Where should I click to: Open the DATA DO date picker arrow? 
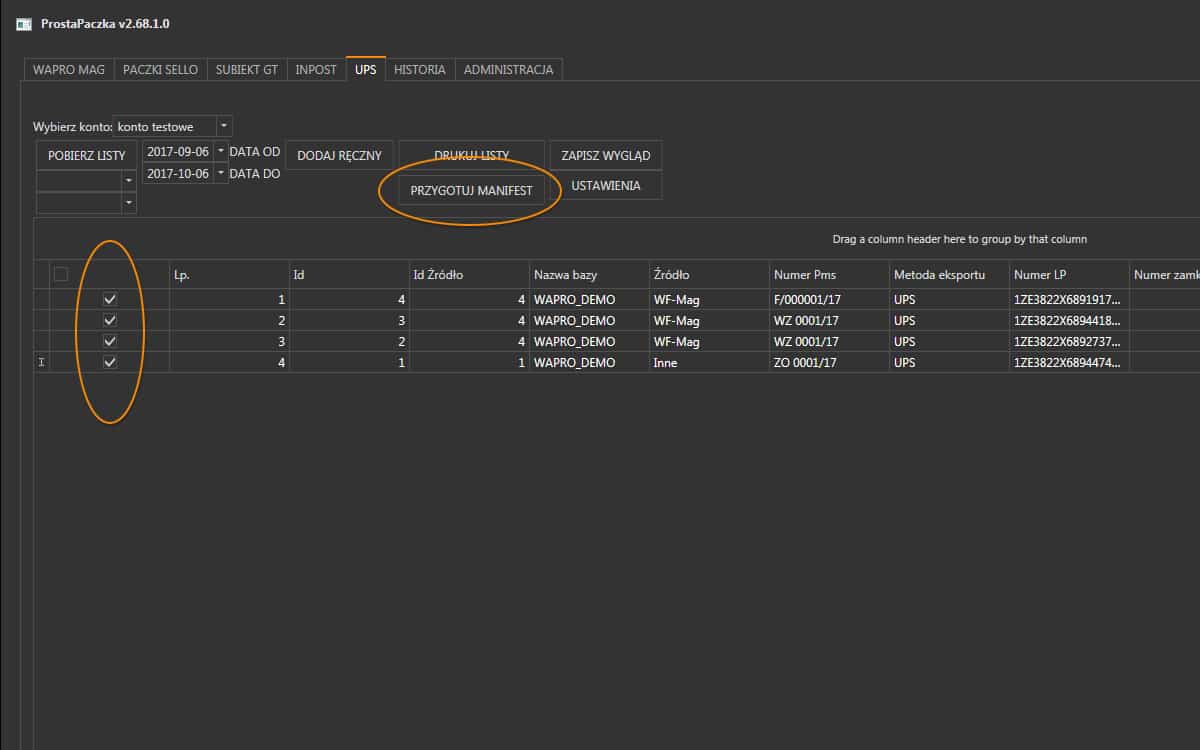(221, 173)
